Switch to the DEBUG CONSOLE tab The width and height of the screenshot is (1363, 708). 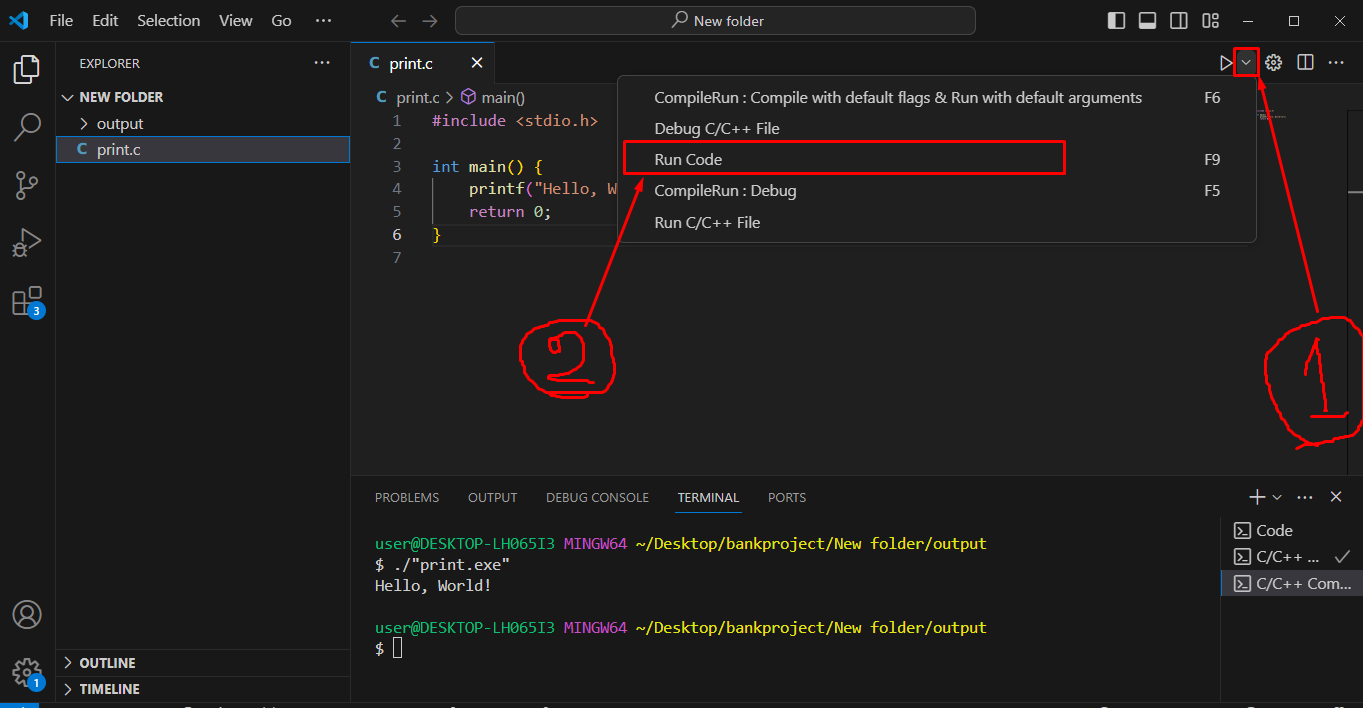click(x=597, y=497)
